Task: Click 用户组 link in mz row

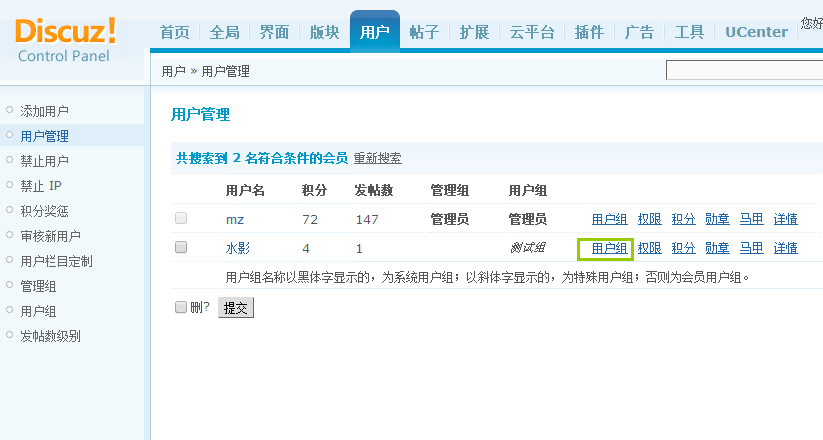Action: (x=609, y=219)
